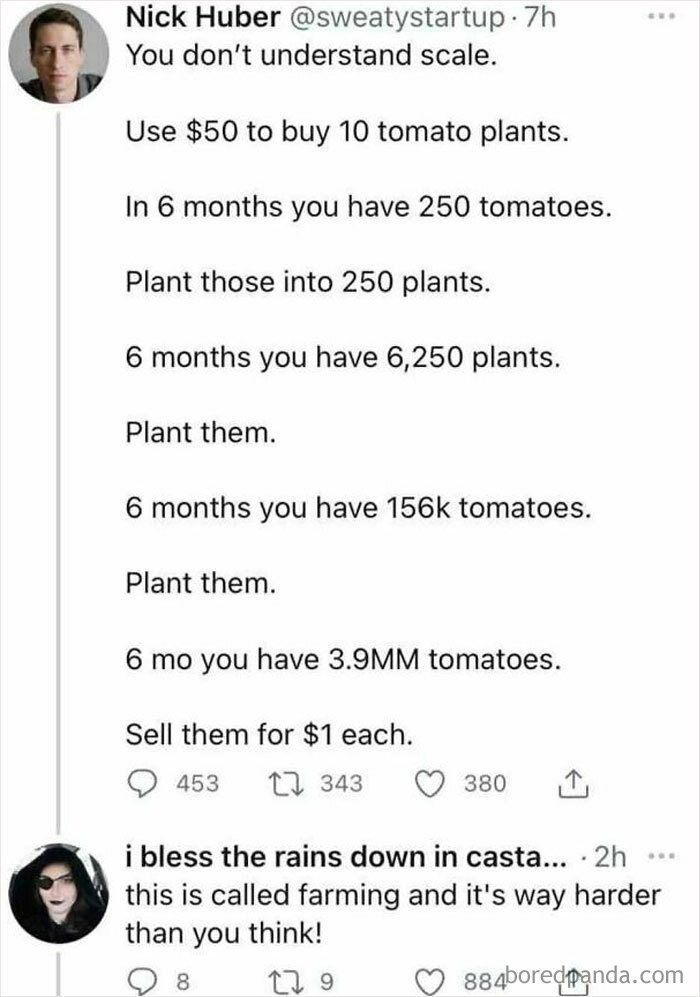
Task: Open the three-dot menu on Nick Huber's tweet
Action: (659, 14)
